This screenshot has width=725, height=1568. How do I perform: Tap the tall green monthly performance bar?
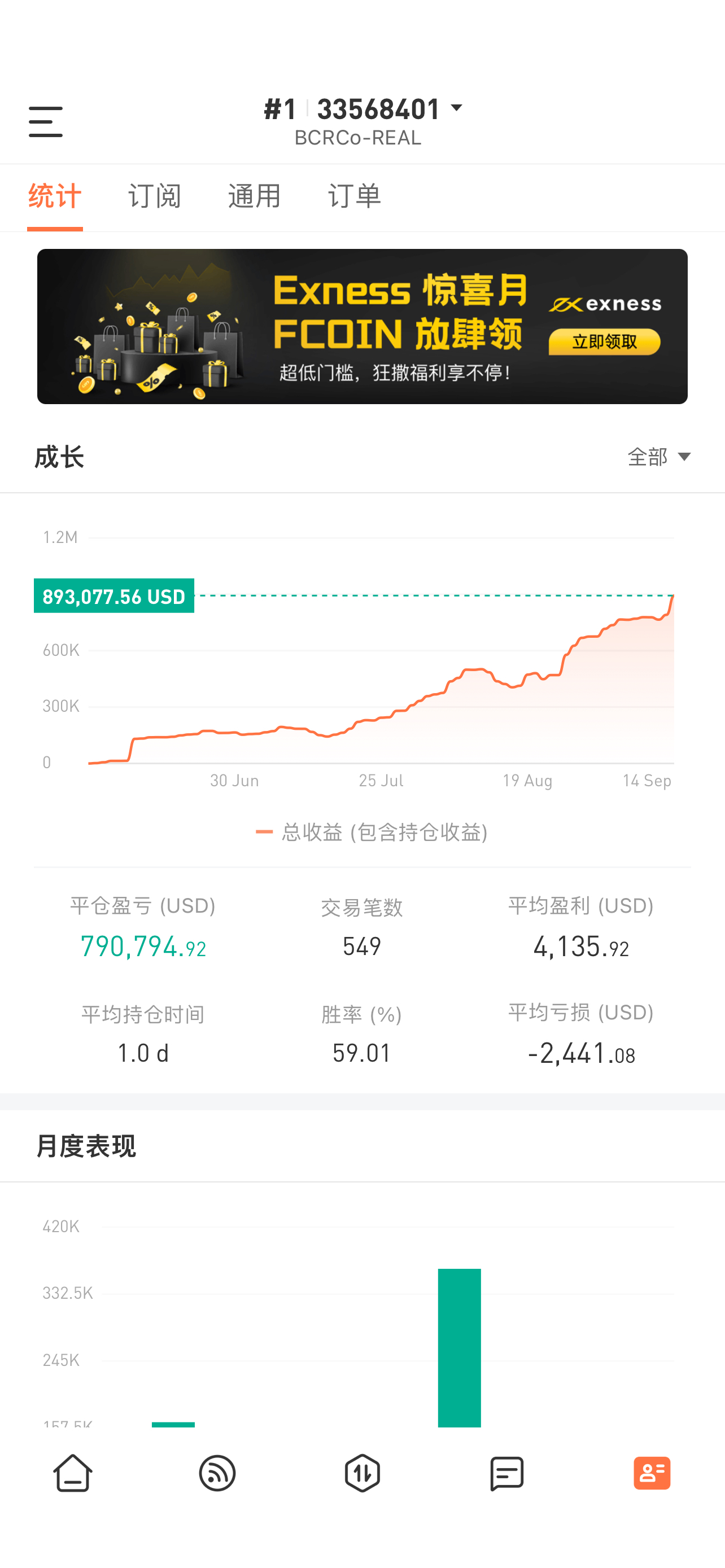point(460,1348)
